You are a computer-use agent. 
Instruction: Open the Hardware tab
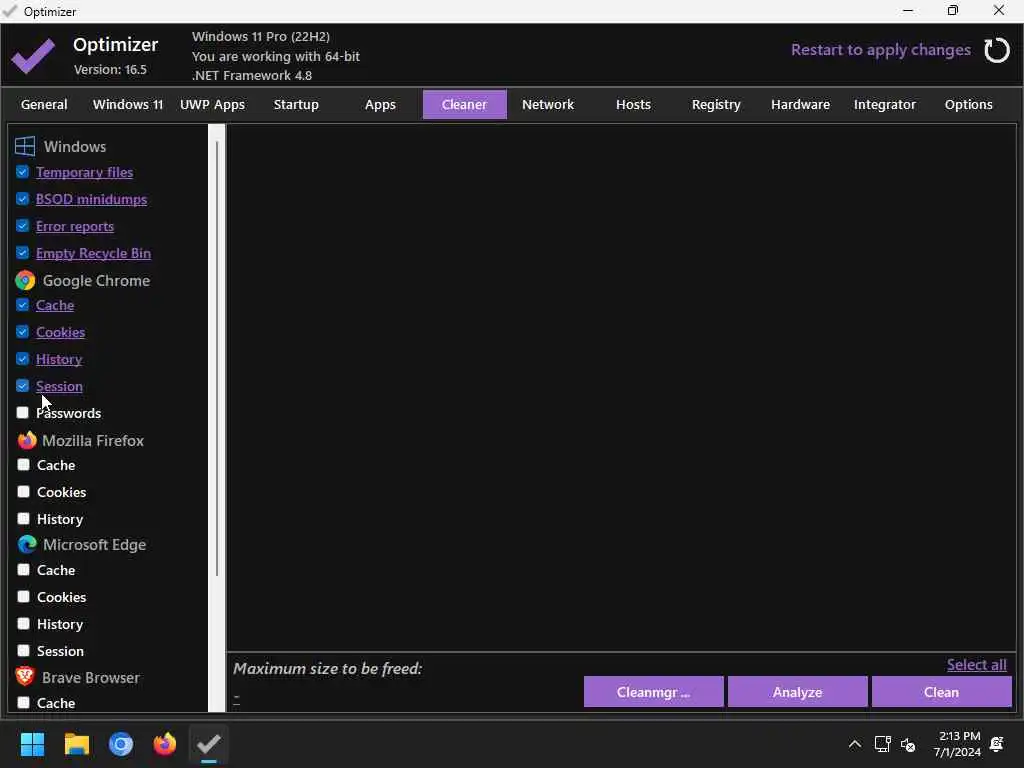click(x=800, y=104)
